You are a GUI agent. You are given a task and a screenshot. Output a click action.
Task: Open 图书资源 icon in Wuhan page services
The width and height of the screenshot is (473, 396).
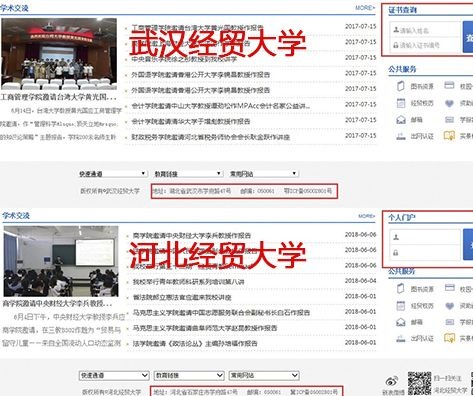(400, 86)
